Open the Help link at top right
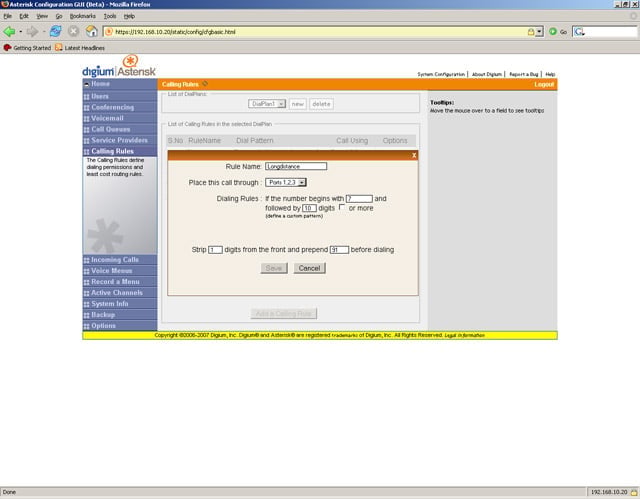 [550, 74]
